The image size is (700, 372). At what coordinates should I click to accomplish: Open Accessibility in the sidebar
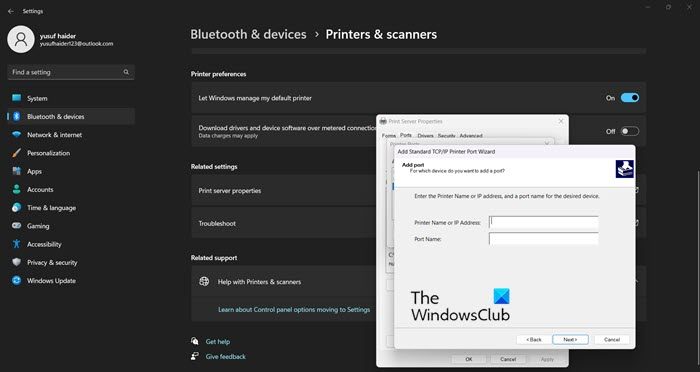tap(71, 244)
